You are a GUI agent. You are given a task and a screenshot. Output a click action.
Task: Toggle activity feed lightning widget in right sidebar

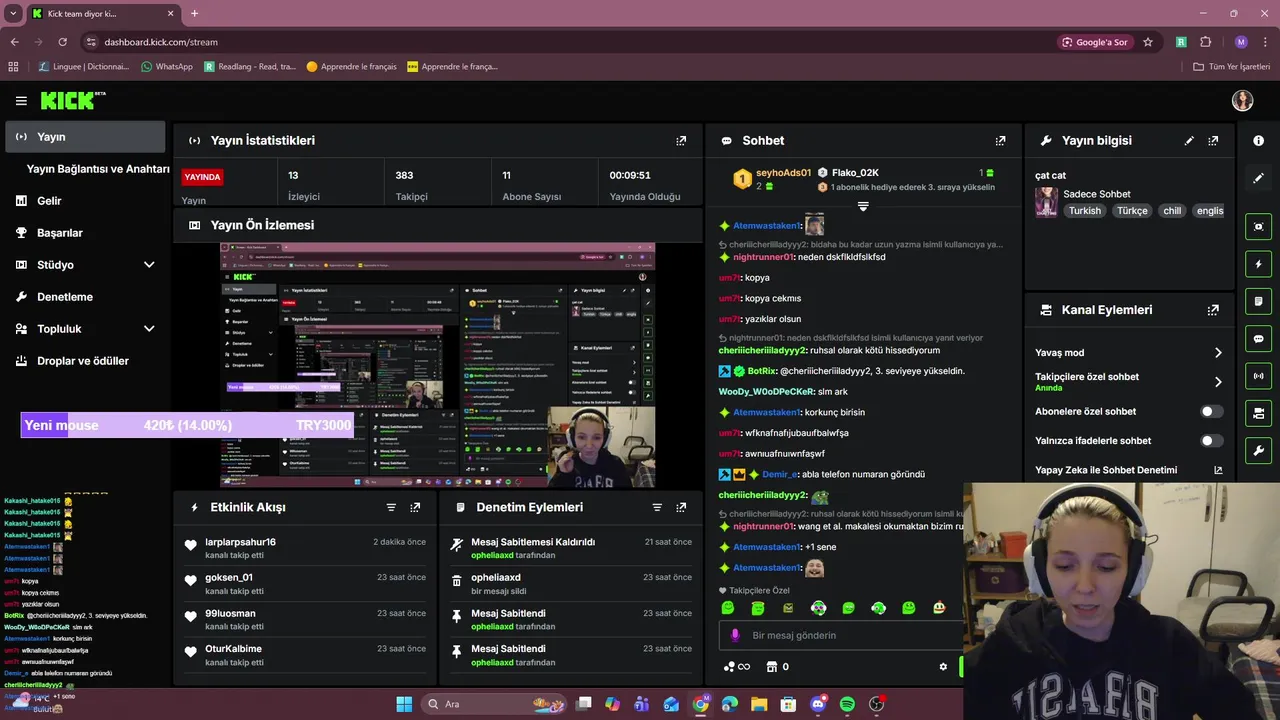pyautogui.click(x=1259, y=264)
